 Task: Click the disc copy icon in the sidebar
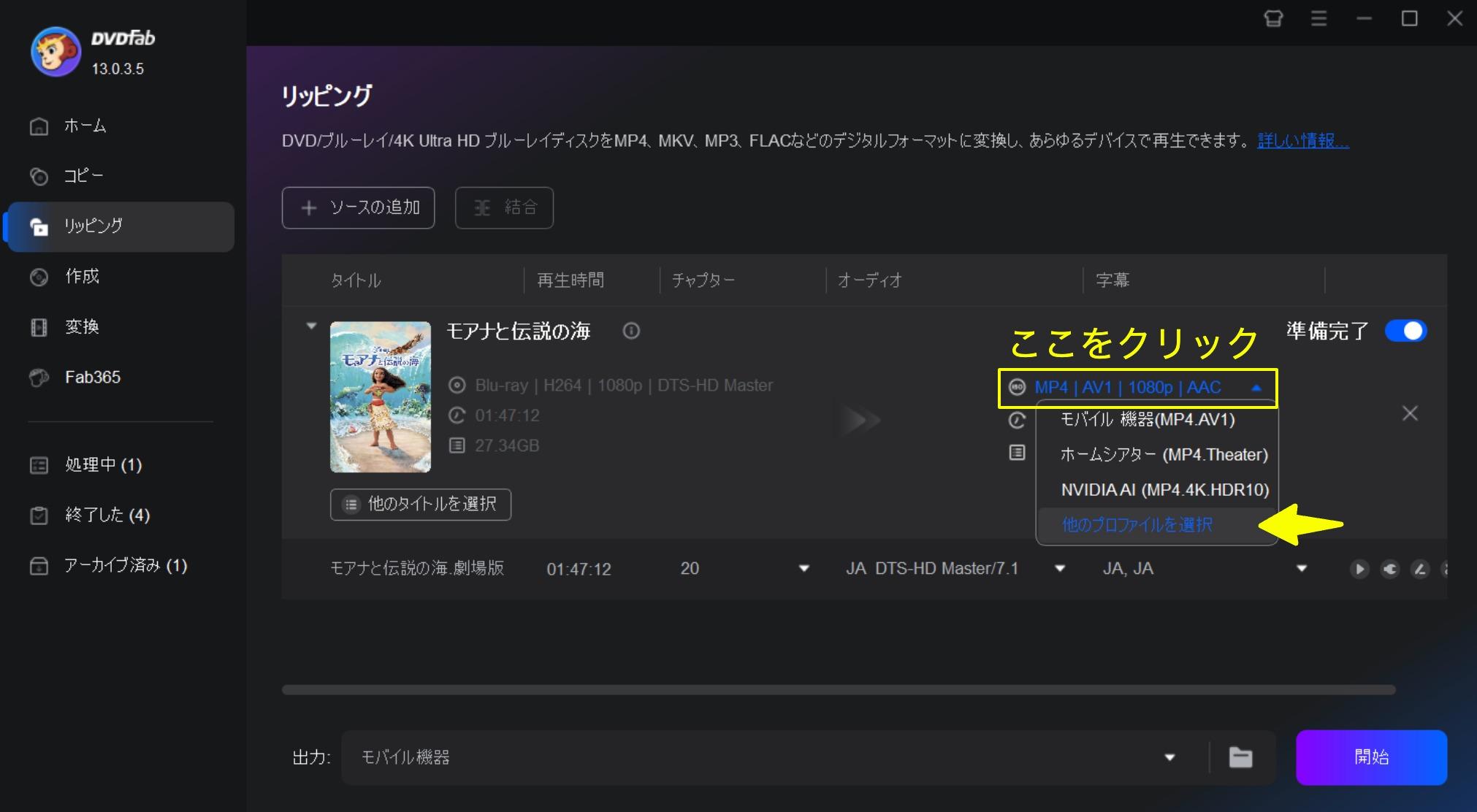coord(39,177)
